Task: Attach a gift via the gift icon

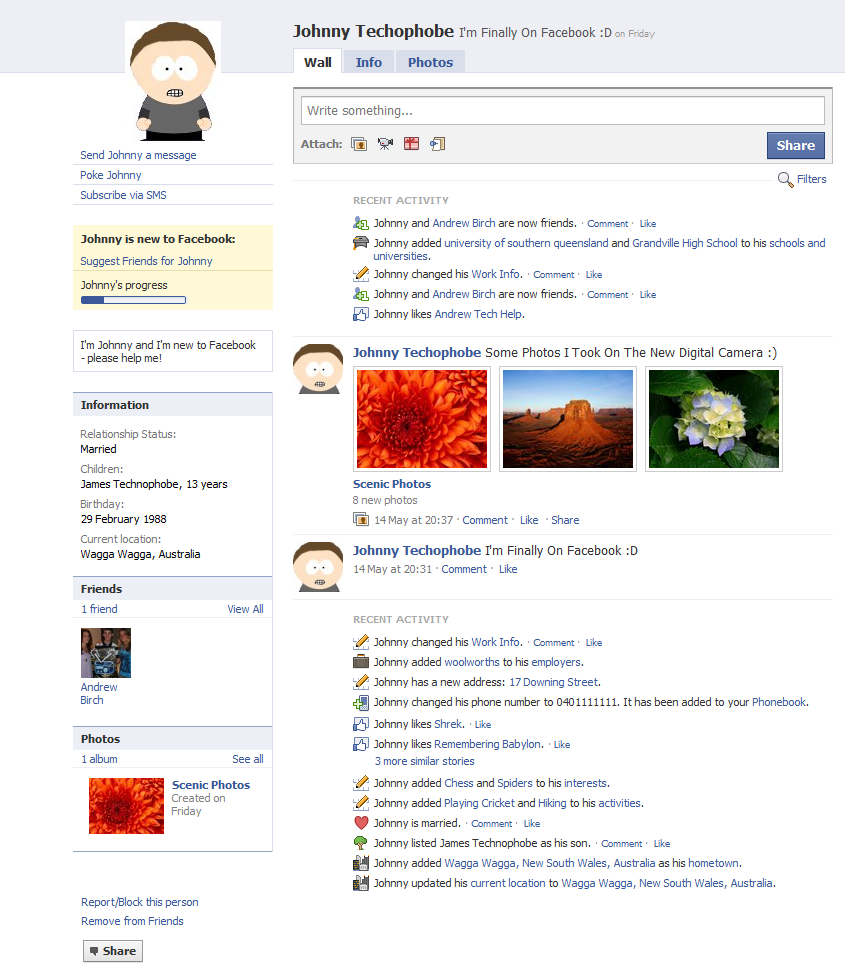Action: (x=411, y=144)
